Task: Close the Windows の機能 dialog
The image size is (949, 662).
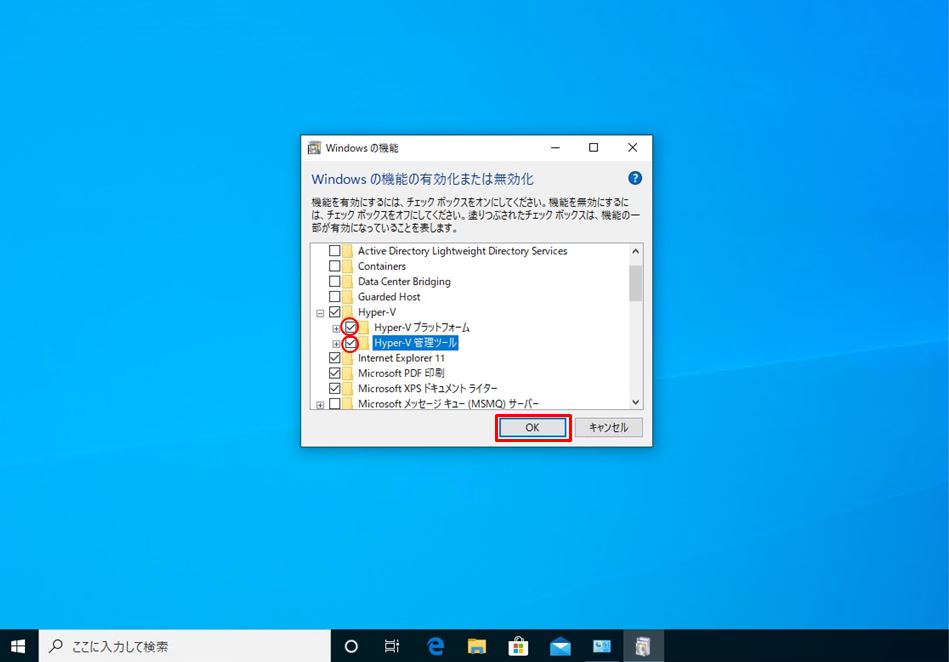Action: click(632, 148)
